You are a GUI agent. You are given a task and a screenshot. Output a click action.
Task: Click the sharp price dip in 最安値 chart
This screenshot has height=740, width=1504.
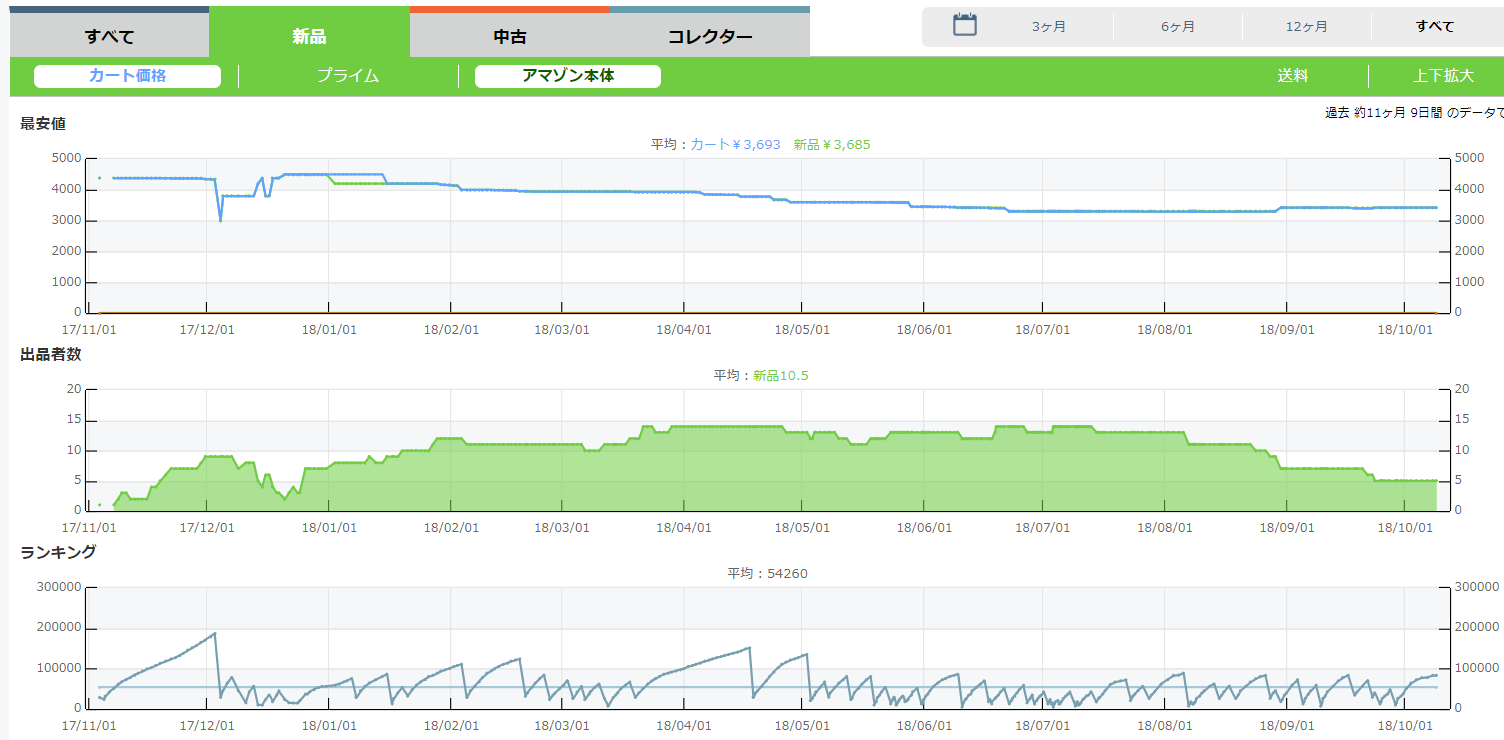[x=221, y=218]
